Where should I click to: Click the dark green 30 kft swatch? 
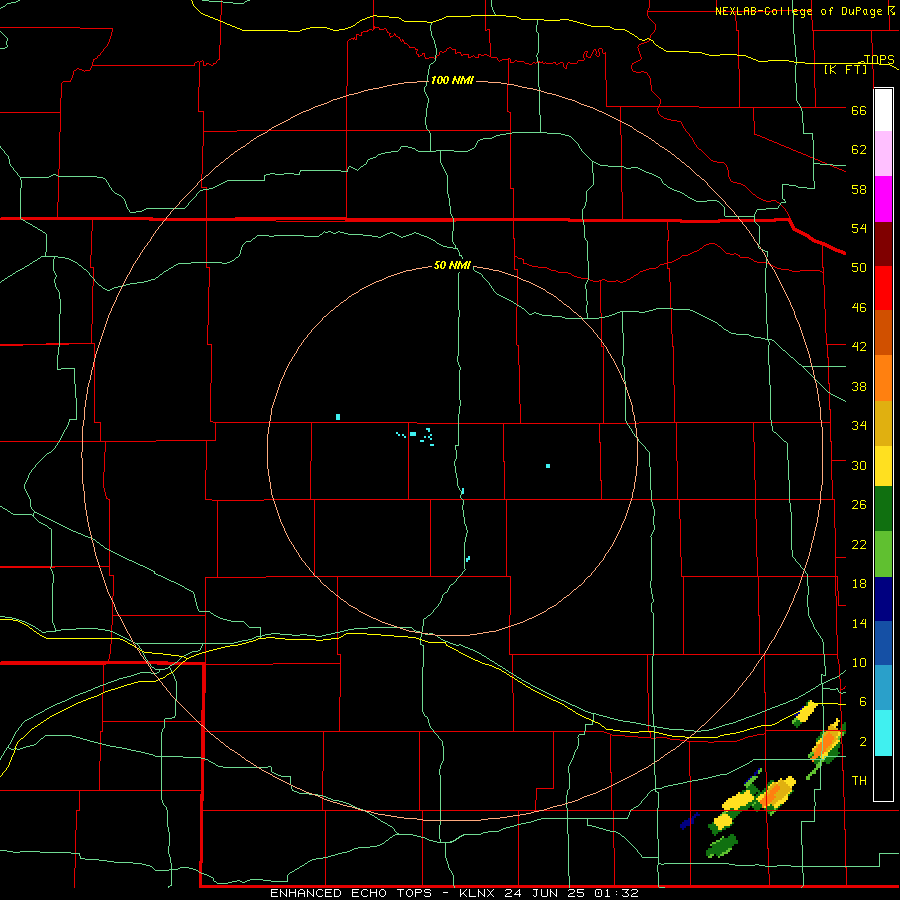(883, 509)
